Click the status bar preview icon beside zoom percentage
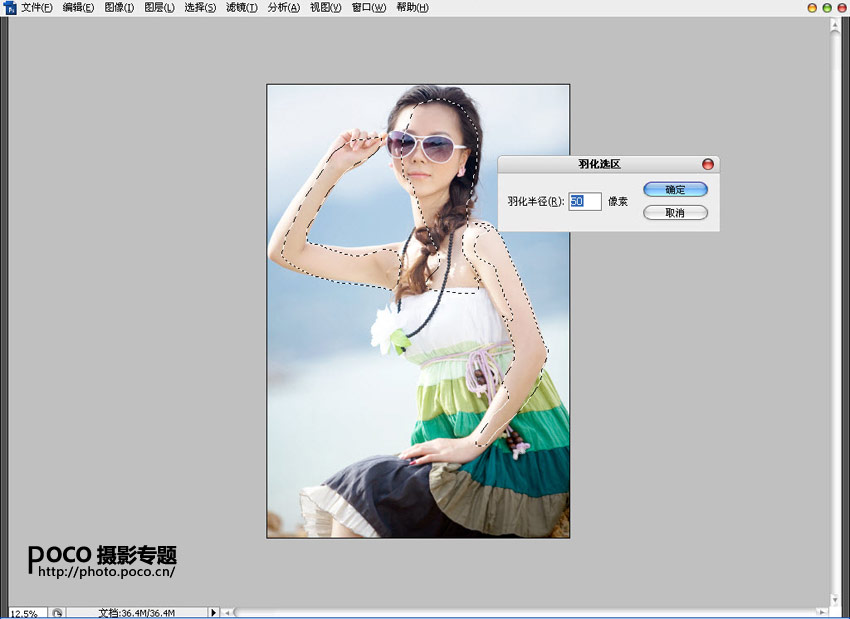The width and height of the screenshot is (850, 619). tap(58, 612)
